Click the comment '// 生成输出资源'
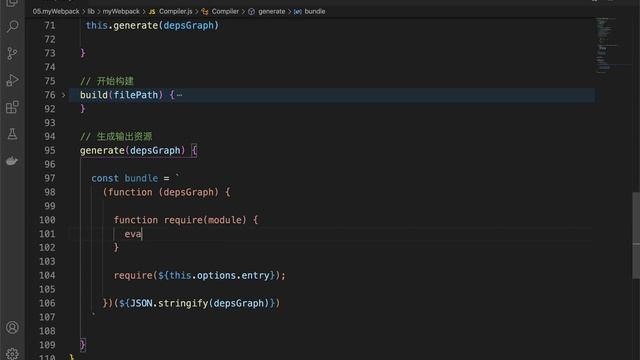This screenshot has width=640, height=360. [x=116, y=136]
